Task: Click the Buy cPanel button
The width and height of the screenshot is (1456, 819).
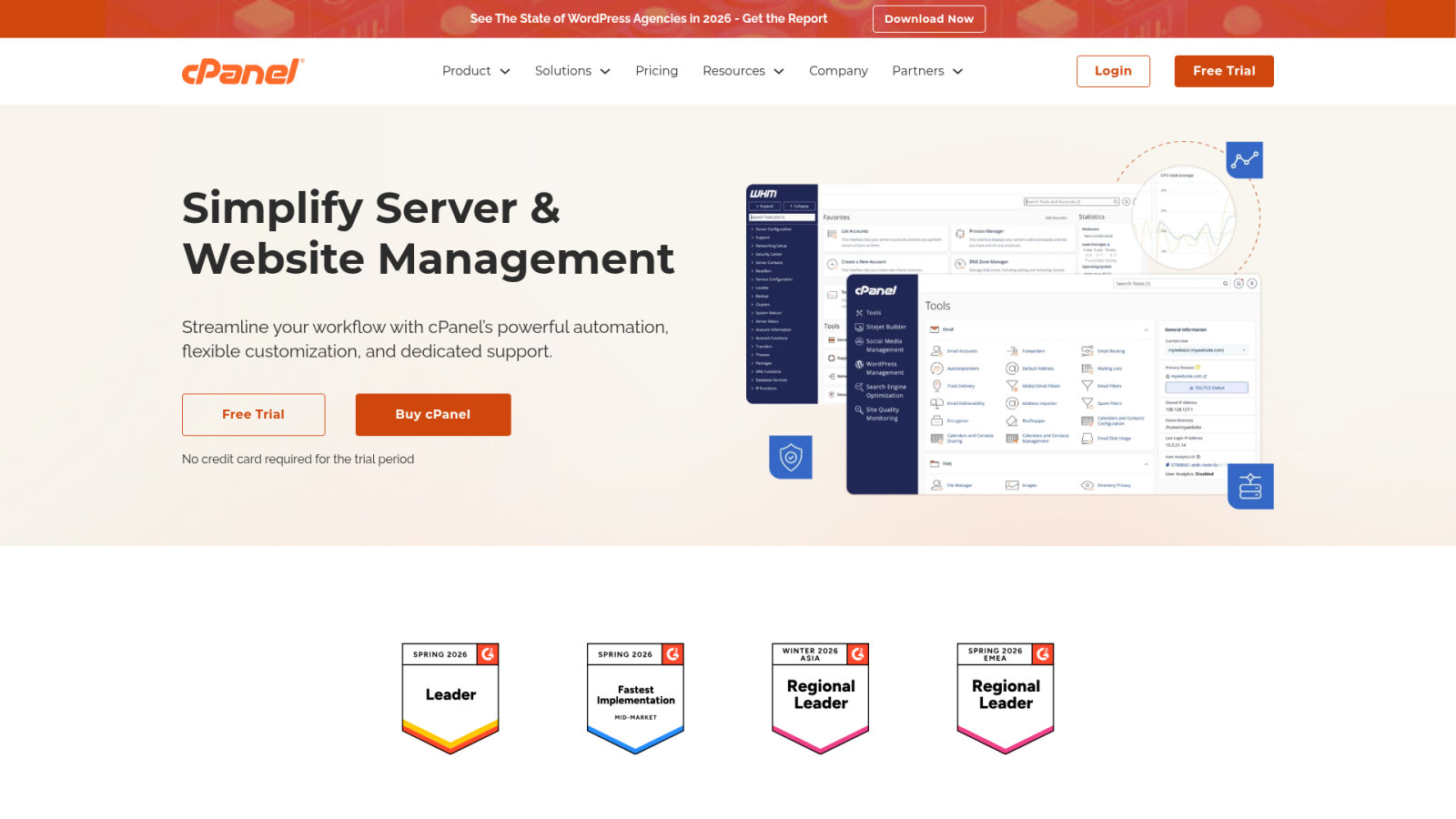Action: 433,414
